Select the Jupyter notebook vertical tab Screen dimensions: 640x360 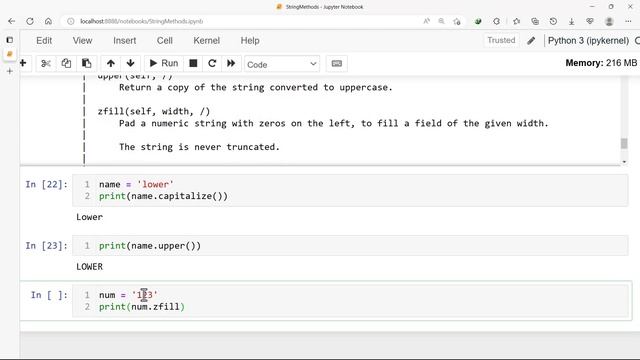10,54
